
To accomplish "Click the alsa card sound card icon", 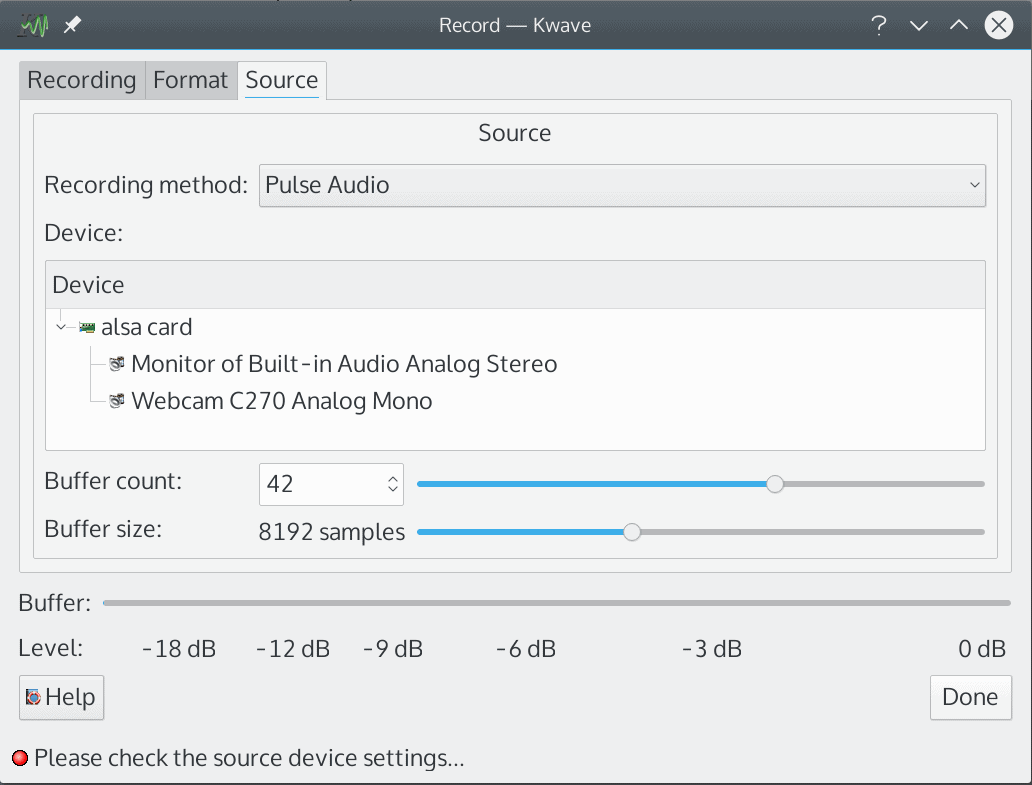I will [x=87, y=327].
